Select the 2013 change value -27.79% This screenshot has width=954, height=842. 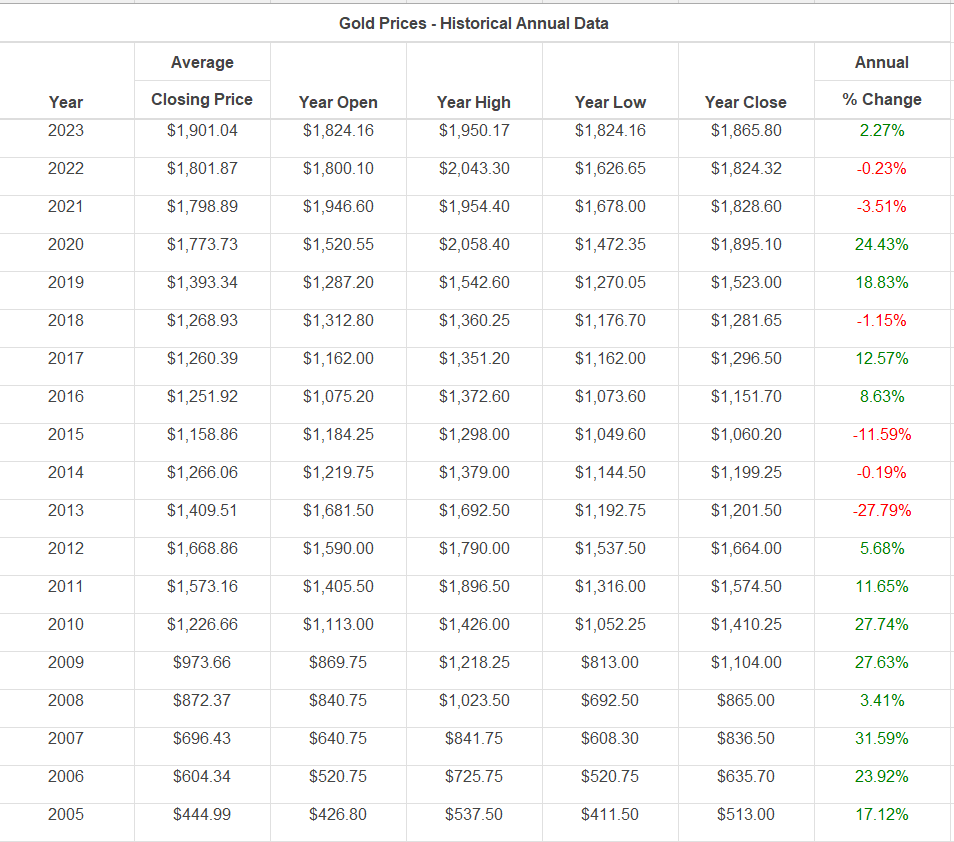point(882,510)
